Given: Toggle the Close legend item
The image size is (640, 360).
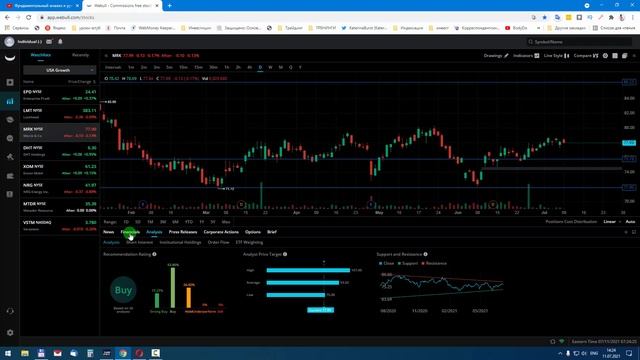Looking at the screenshot, I should click(x=387, y=263).
